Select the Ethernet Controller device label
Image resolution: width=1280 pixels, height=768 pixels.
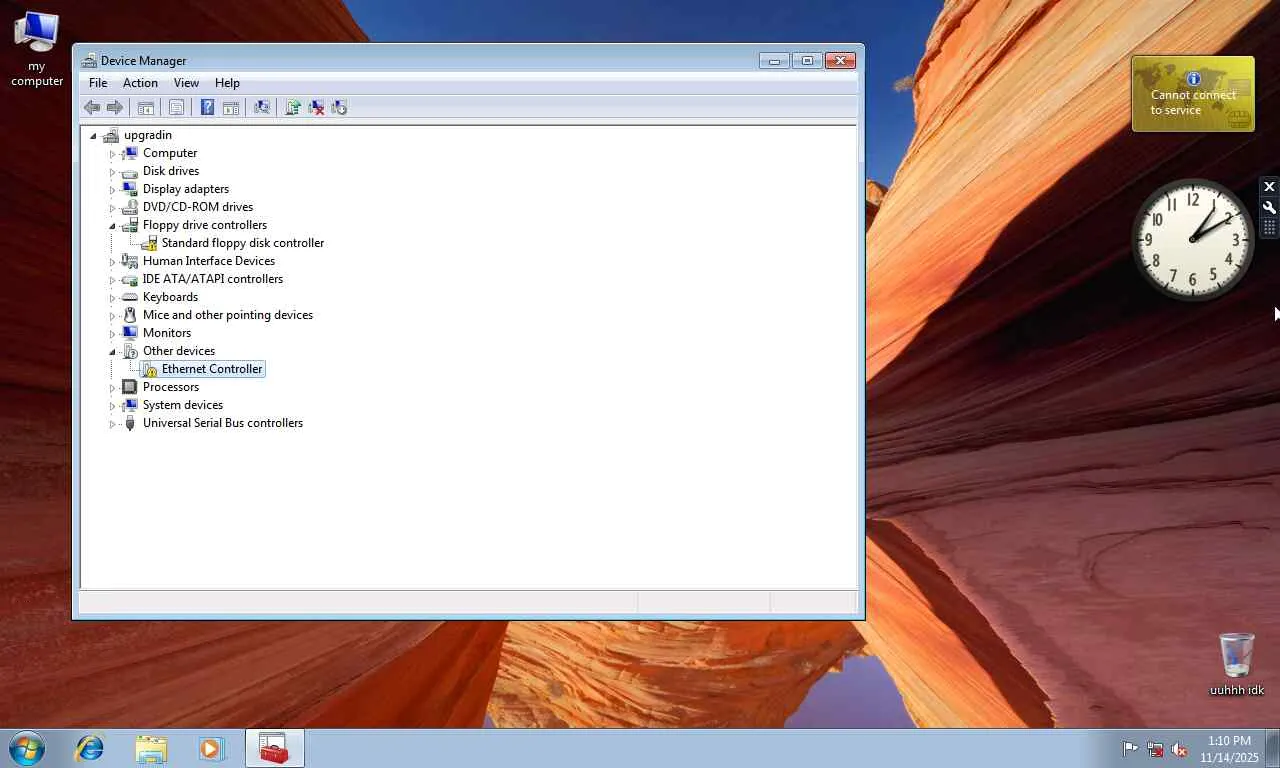[x=212, y=369]
